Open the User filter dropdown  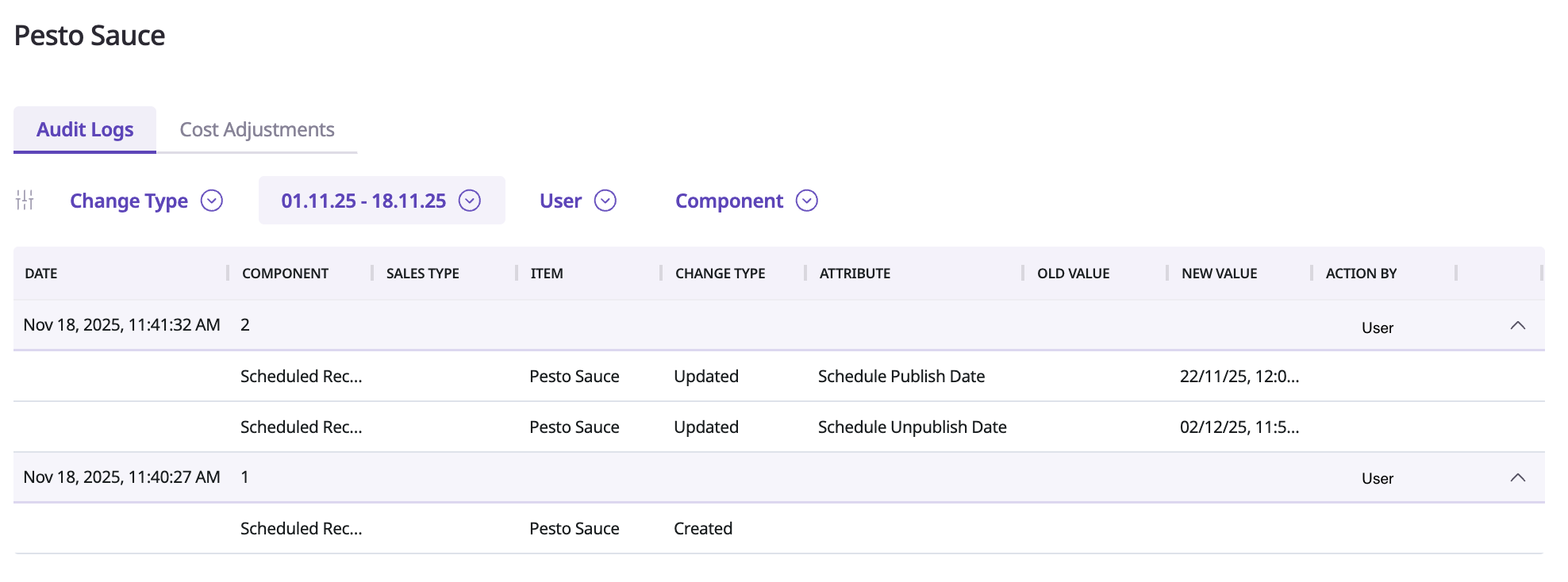click(x=577, y=201)
